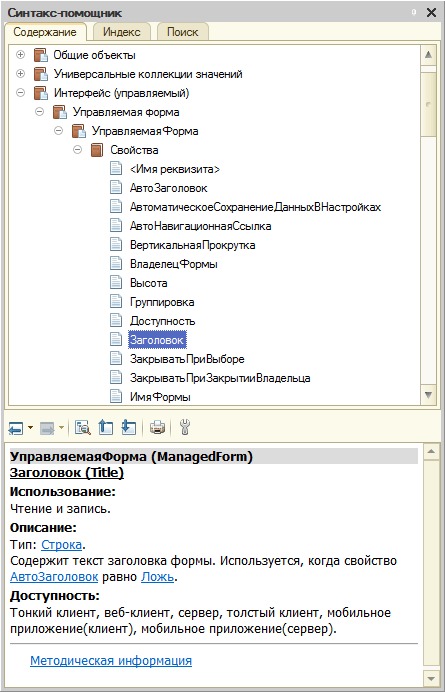Switch to the Индекс tab

[121, 32]
